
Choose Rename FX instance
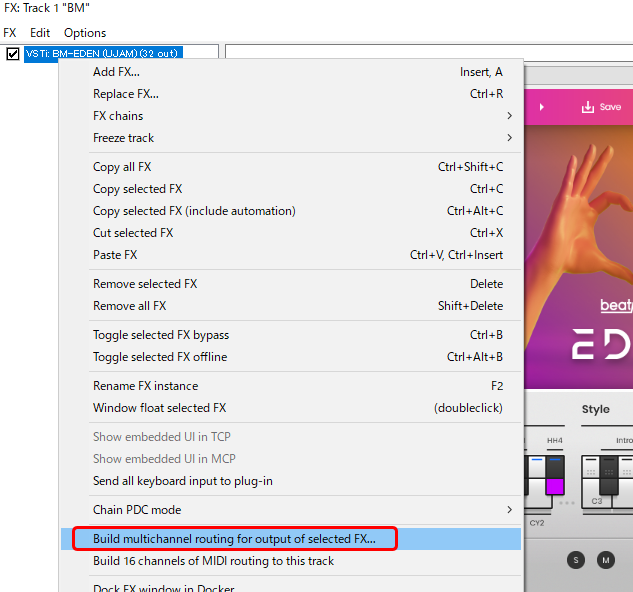pos(291,386)
